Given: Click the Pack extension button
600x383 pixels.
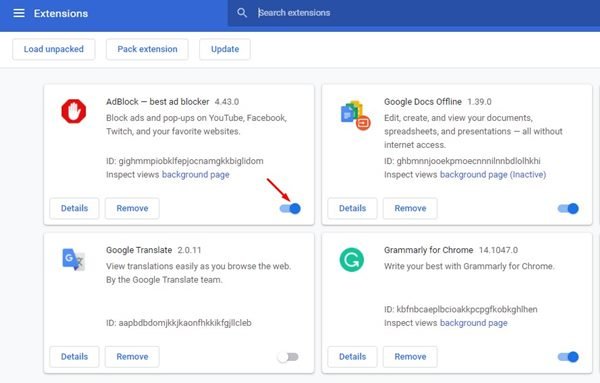Looking at the screenshot, I should pyautogui.click(x=147, y=49).
